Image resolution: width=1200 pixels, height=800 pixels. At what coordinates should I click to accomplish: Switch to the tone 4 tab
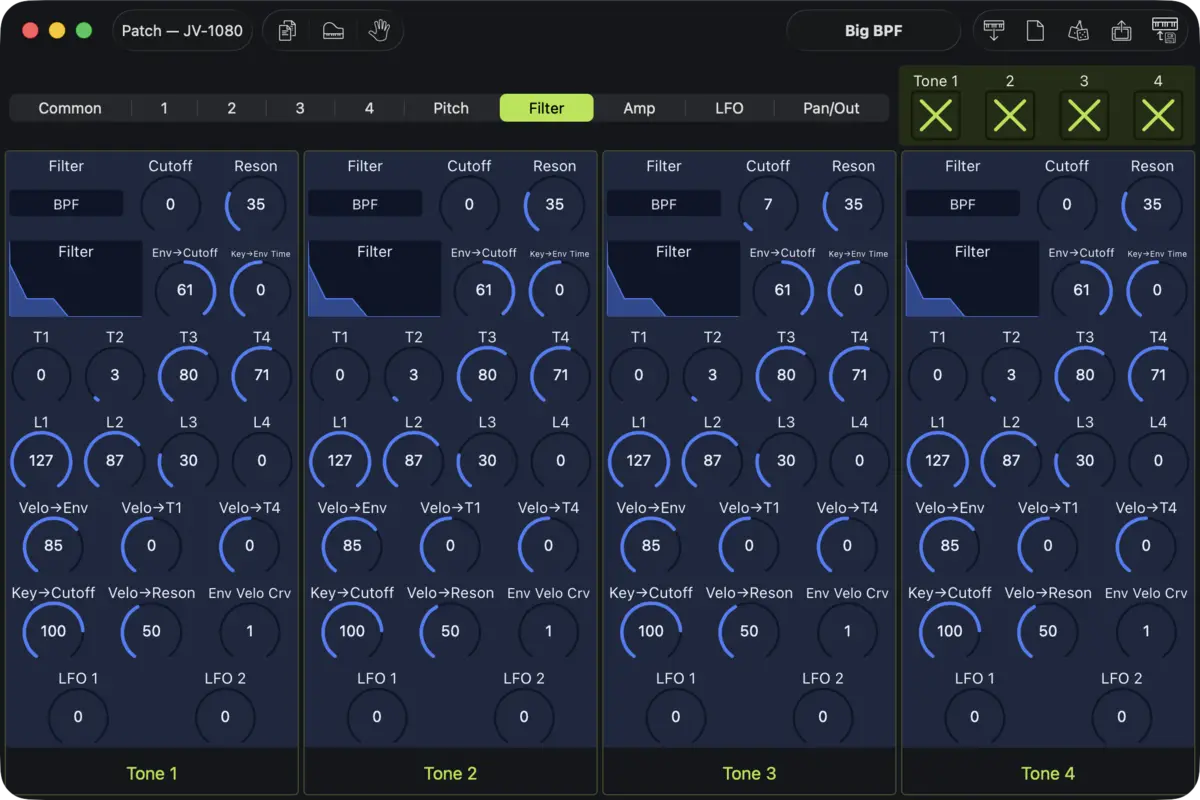click(369, 108)
